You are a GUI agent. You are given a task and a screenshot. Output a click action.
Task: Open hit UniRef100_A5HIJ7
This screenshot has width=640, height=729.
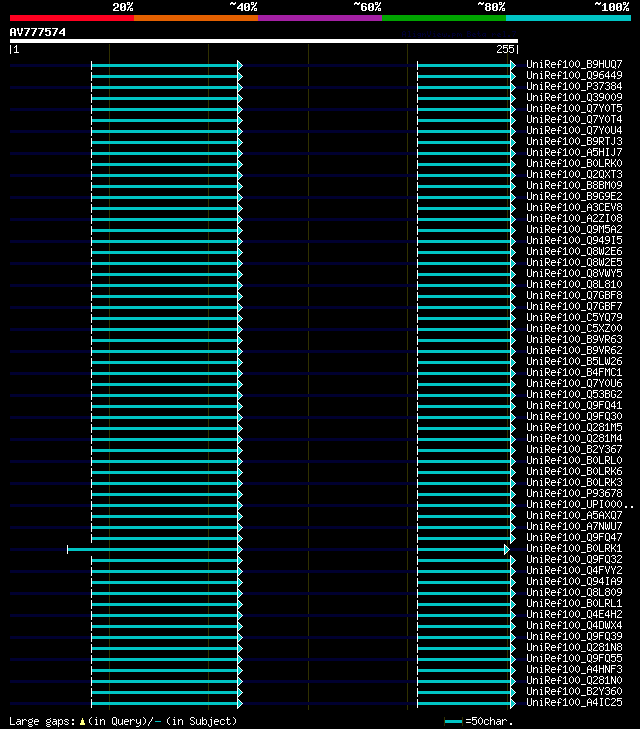point(574,152)
